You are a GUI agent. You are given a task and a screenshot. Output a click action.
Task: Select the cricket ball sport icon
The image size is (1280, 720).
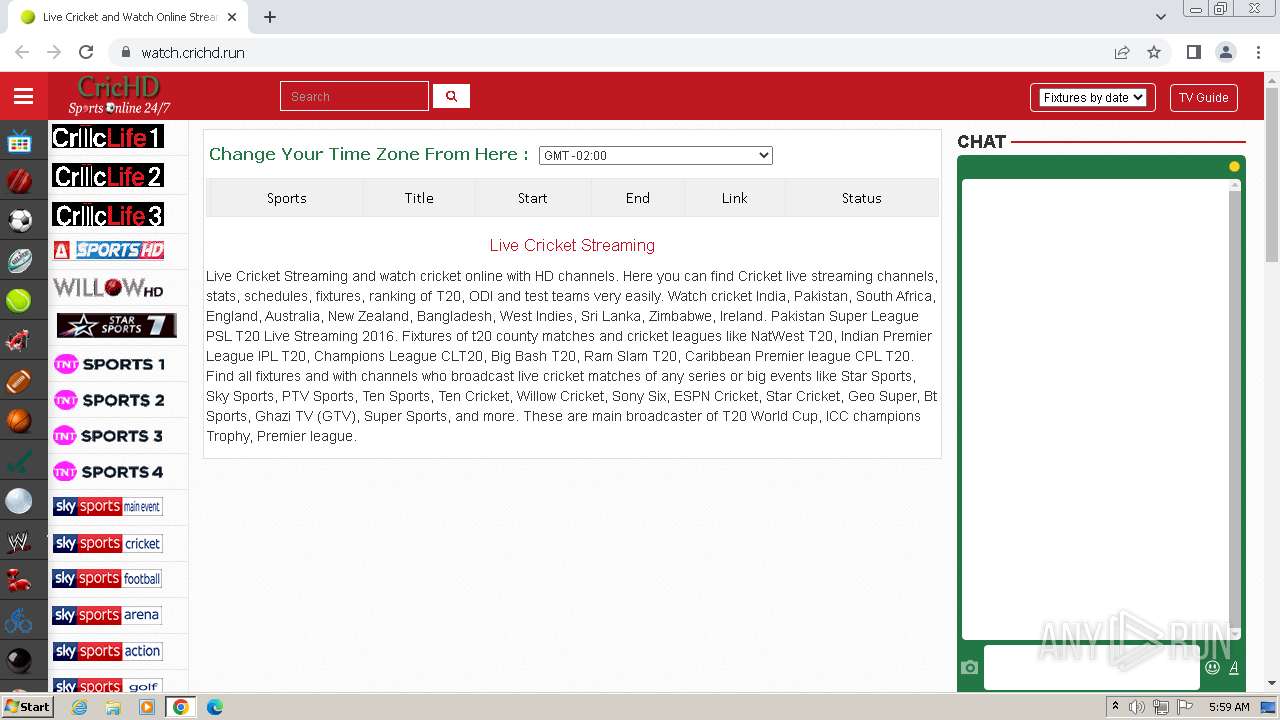[x=19, y=181]
